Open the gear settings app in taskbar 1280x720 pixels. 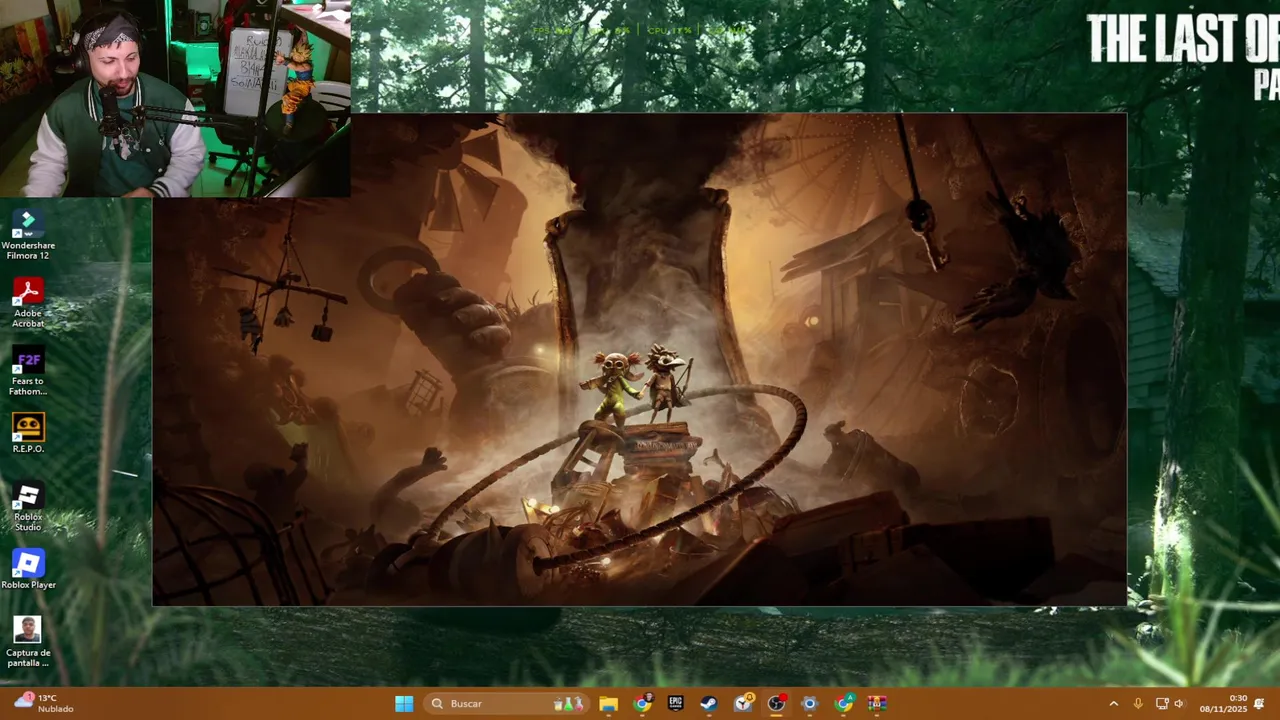810,704
